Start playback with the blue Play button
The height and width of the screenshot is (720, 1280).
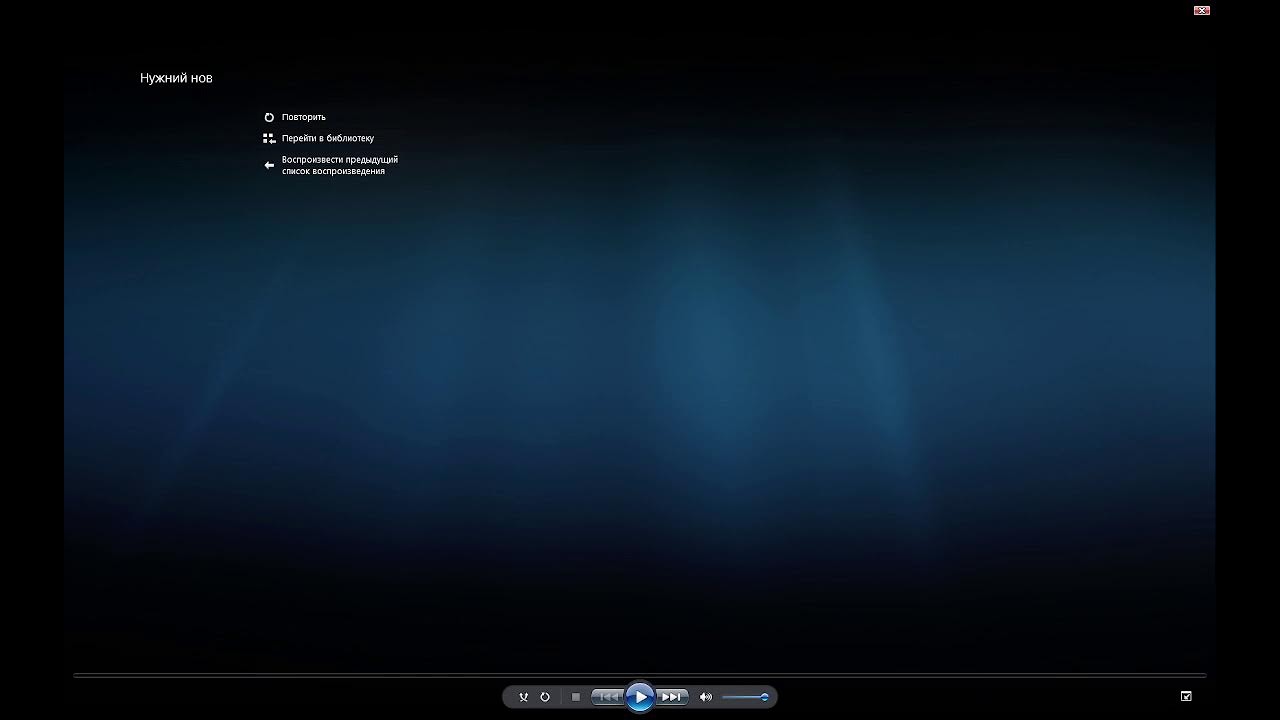click(640, 697)
